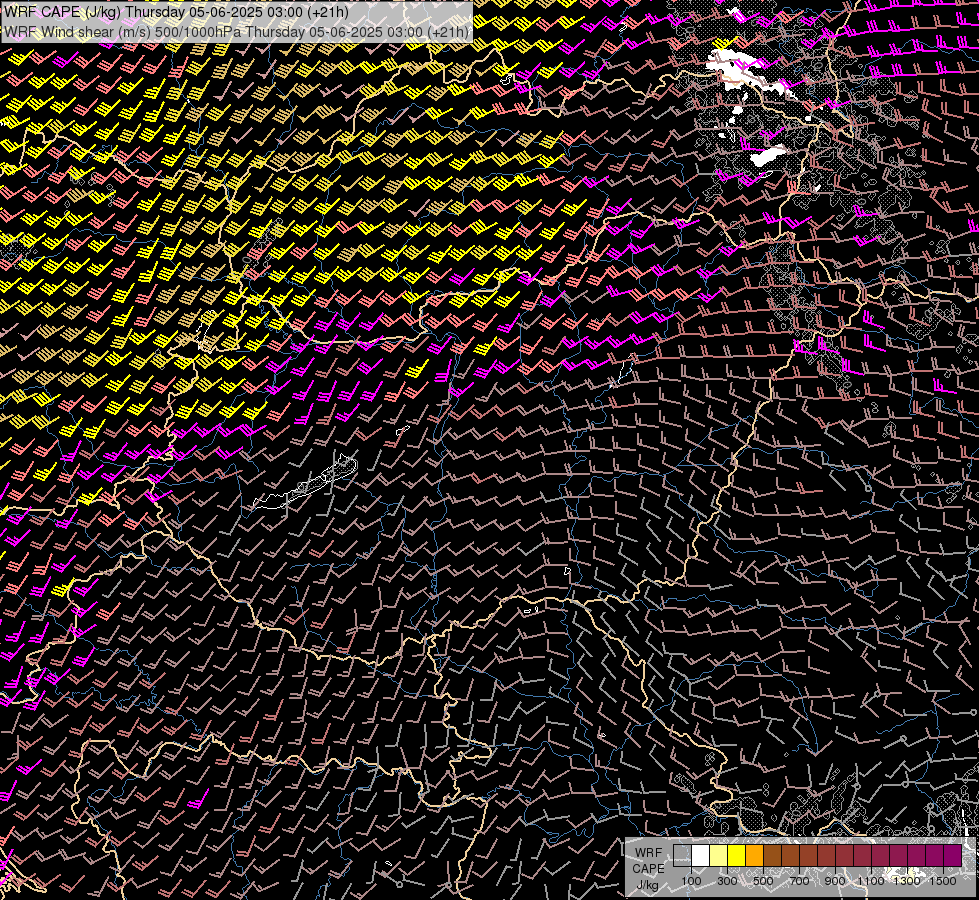Viewport: 979px width, 900px height.
Task: Click the legend value '300'
Action: (x=727, y=881)
